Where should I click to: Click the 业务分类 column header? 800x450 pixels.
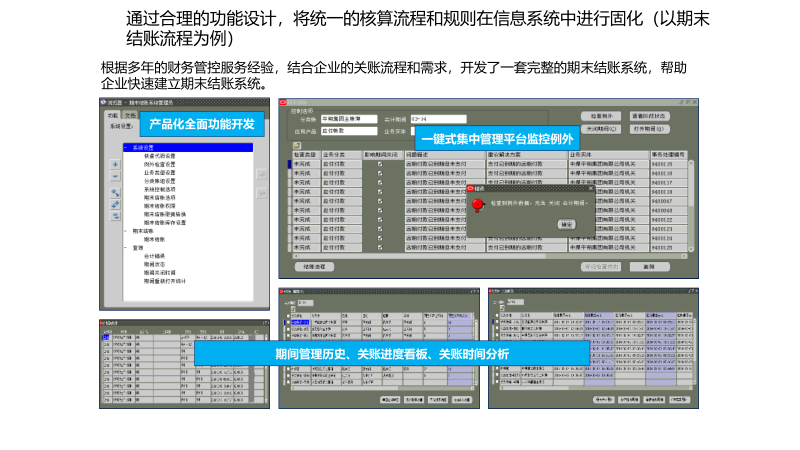(x=341, y=155)
